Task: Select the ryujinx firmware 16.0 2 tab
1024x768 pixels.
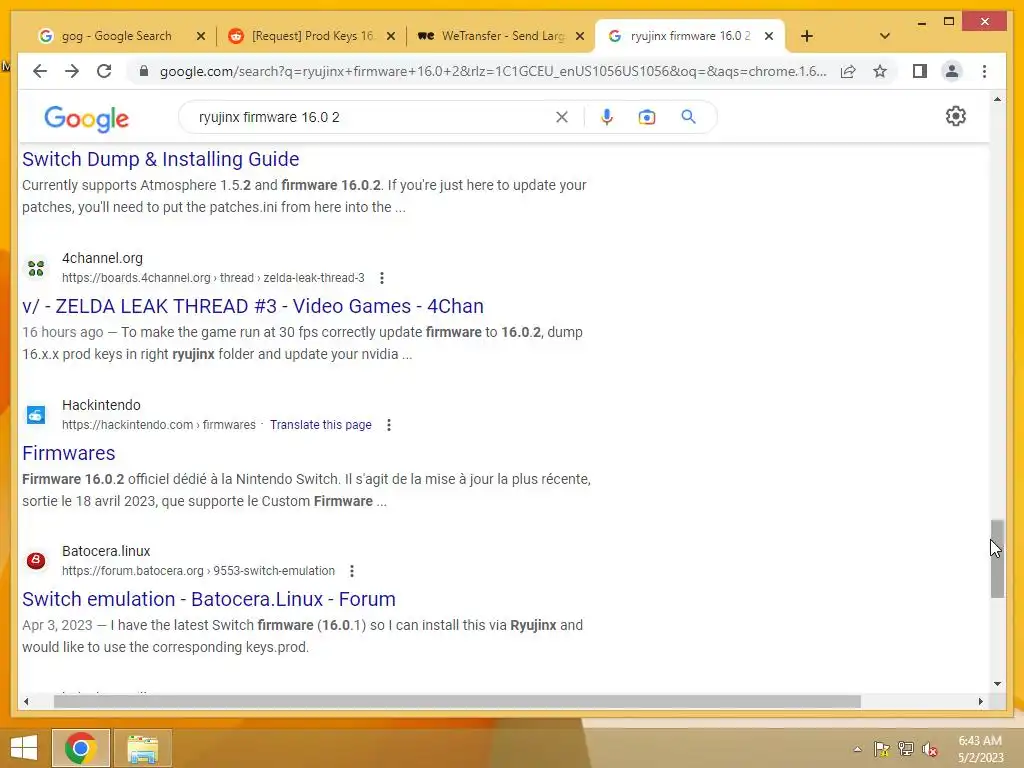Action: 690,36
